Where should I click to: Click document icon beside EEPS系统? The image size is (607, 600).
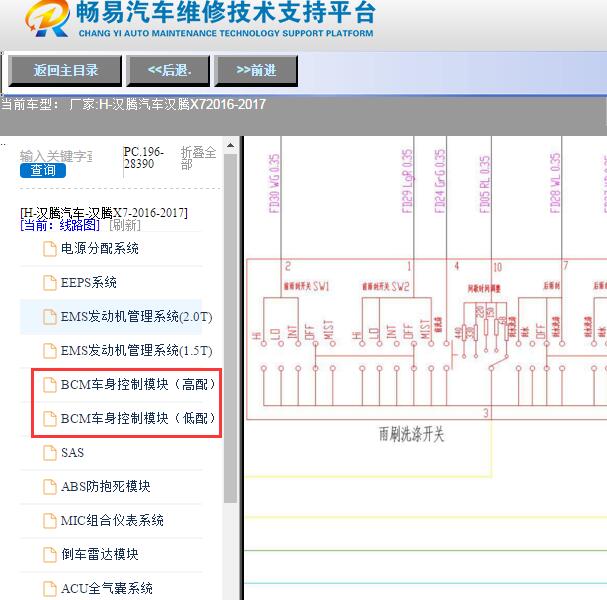(50, 283)
